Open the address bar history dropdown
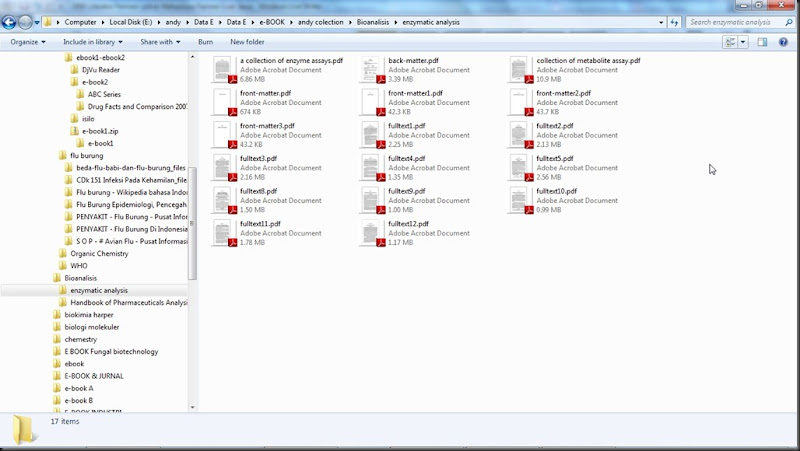 tap(661, 22)
